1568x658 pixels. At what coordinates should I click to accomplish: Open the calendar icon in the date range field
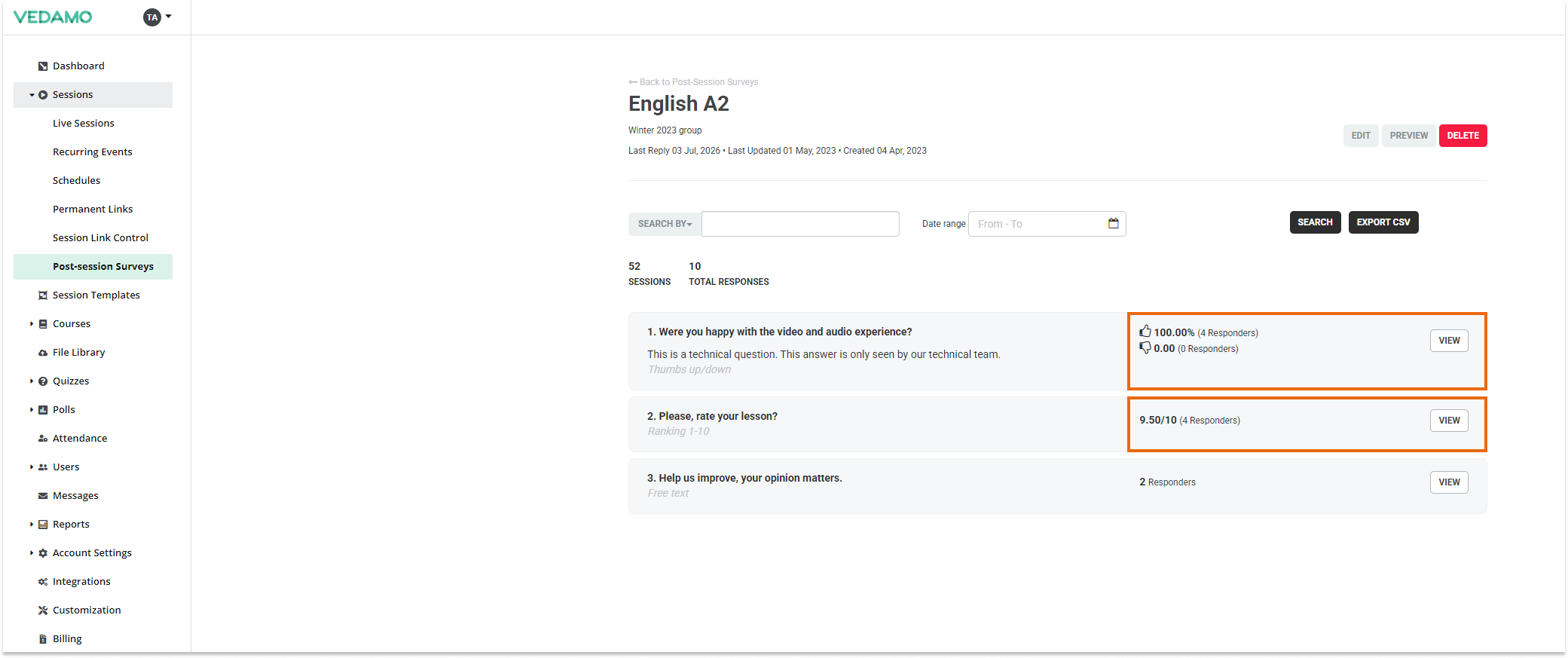(1114, 223)
